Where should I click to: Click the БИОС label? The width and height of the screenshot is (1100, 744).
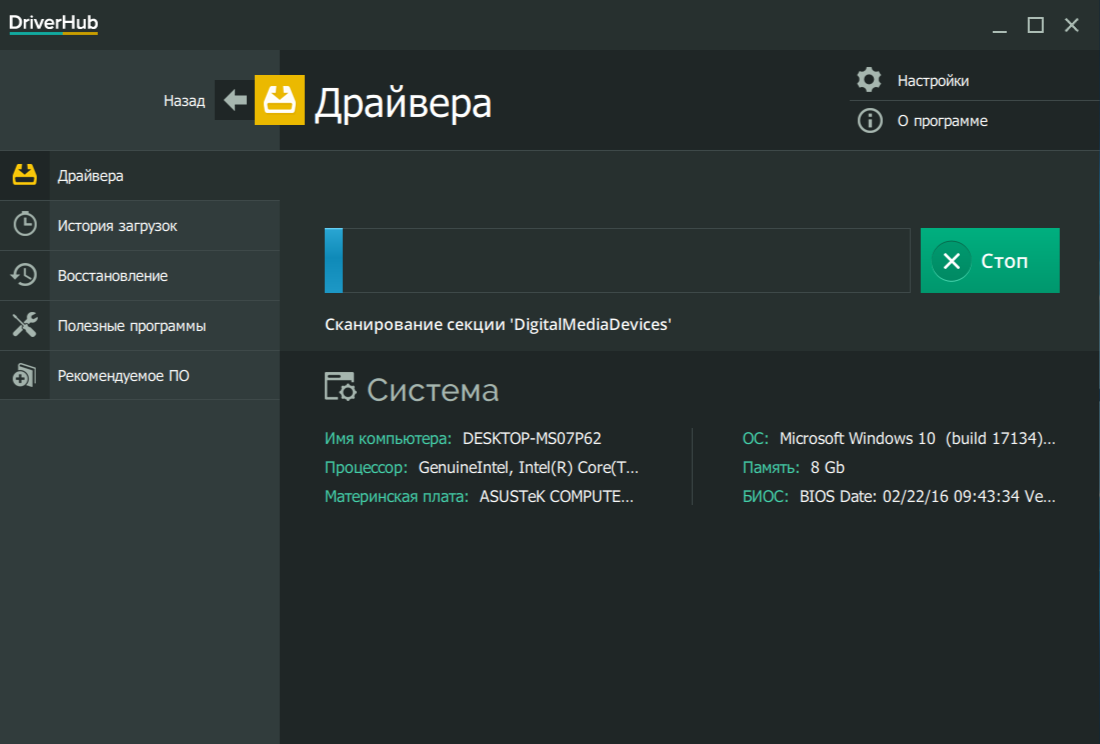click(x=765, y=496)
